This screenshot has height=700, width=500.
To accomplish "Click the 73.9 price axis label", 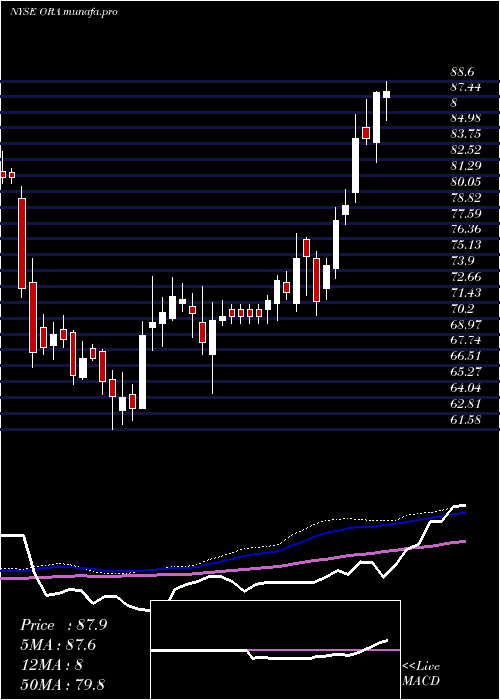I will point(462,261).
